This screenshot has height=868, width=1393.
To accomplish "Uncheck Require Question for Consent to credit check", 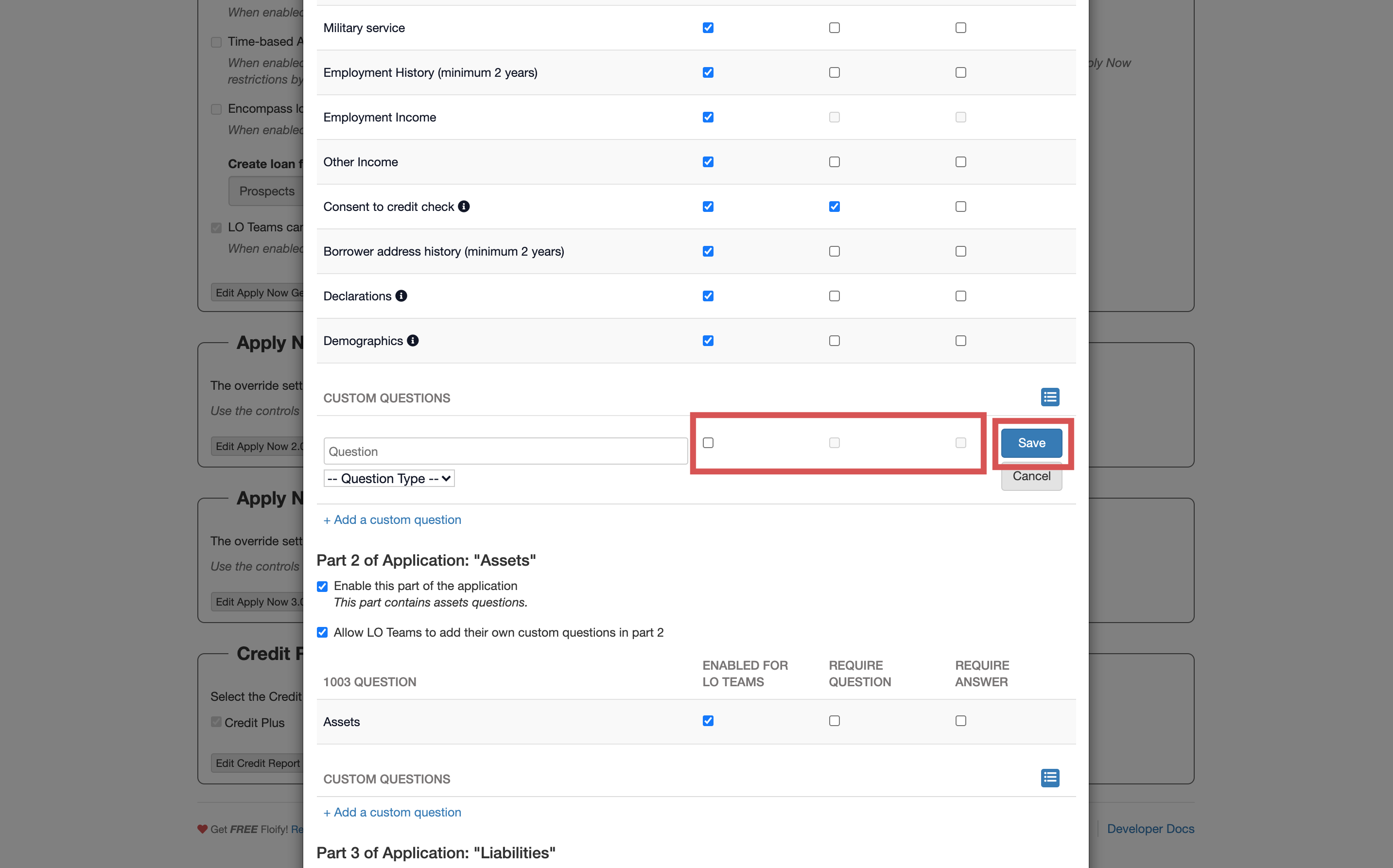I will pos(834,207).
